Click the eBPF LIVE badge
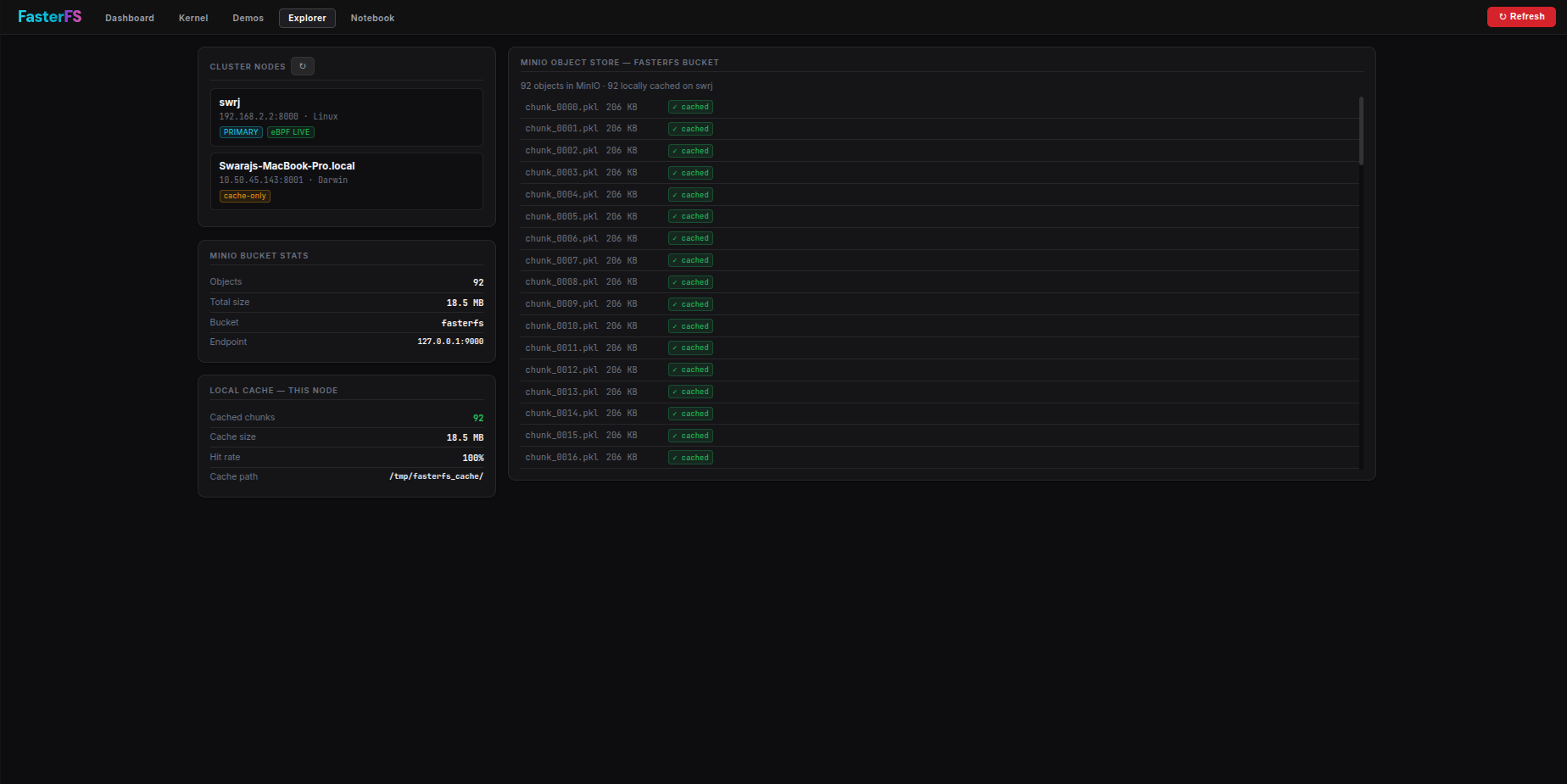The width and height of the screenshot is (1567, 784). (x=290, y=132)
